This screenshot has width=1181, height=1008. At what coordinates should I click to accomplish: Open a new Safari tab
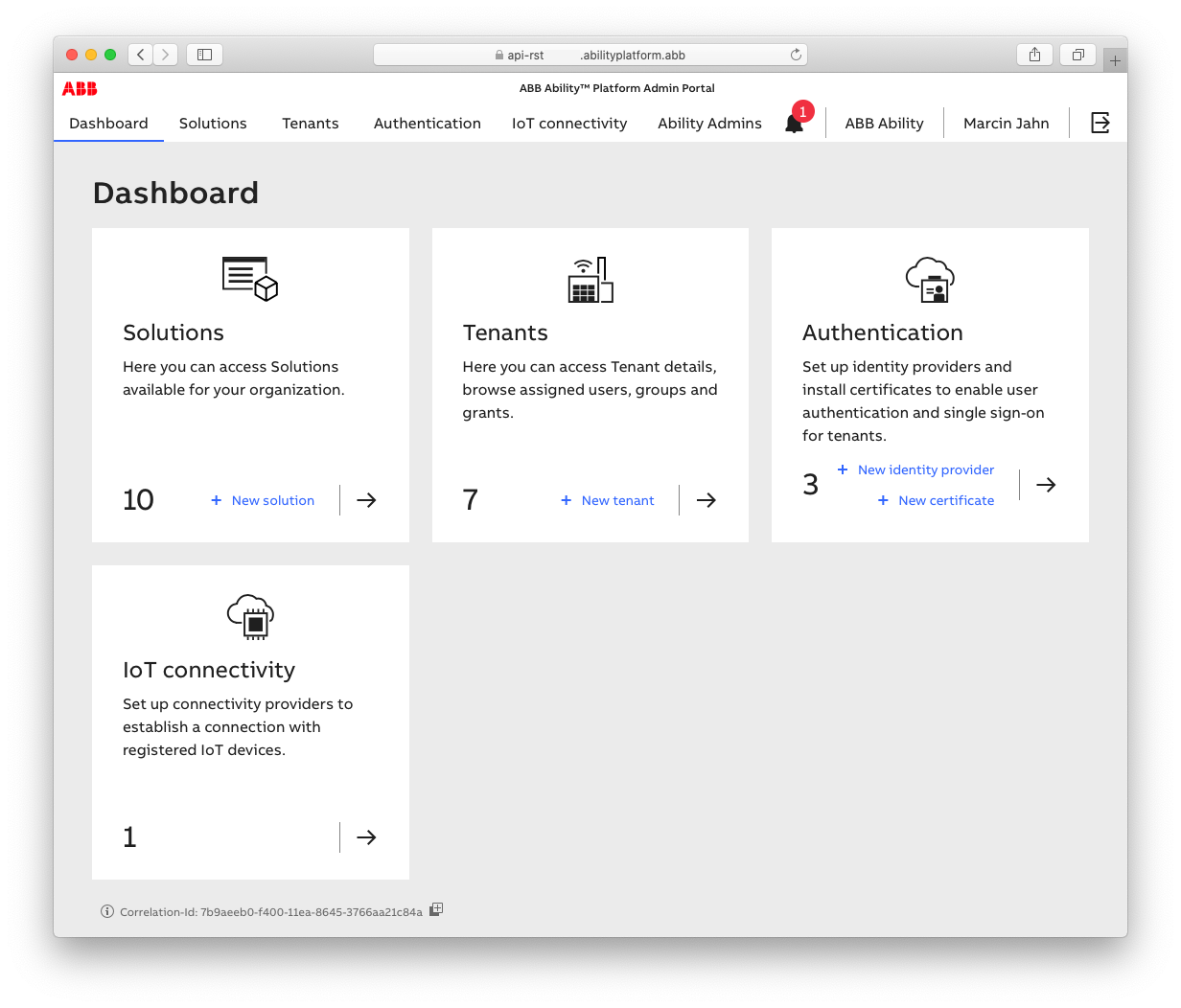(1115, 60)
